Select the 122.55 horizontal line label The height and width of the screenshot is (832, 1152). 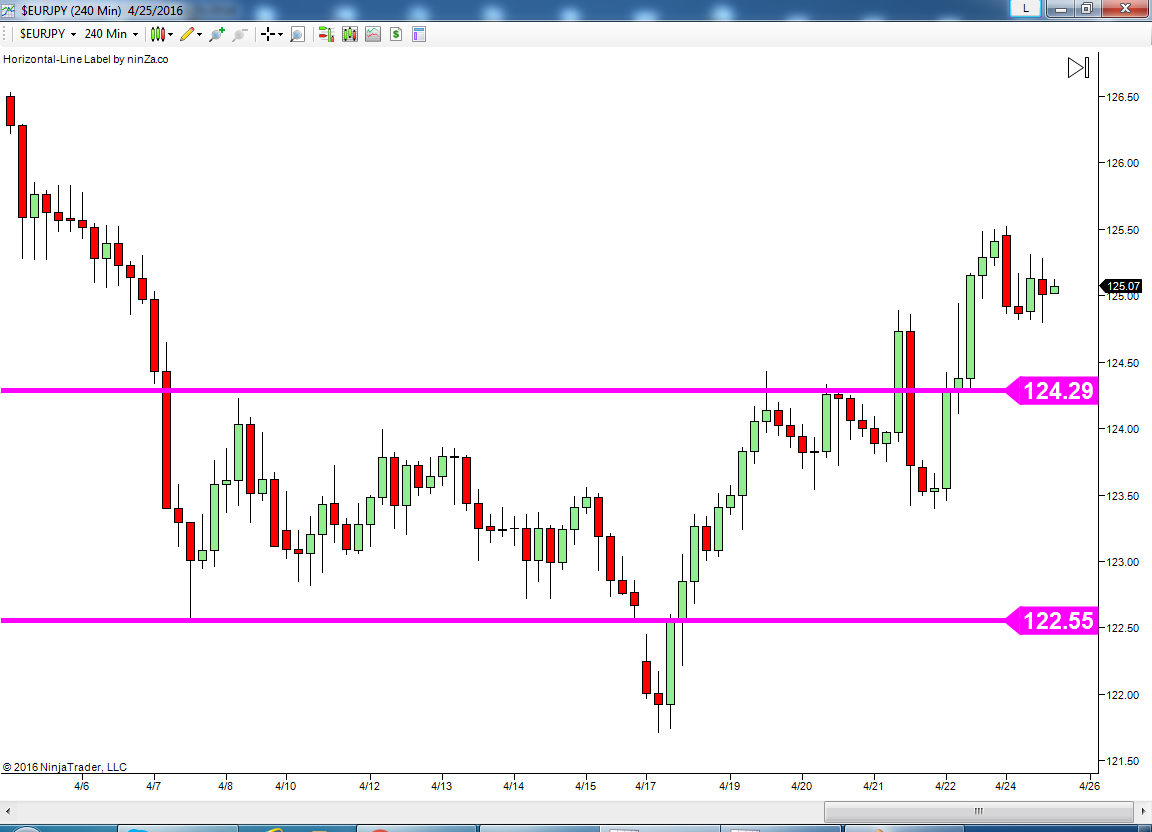1052,621
